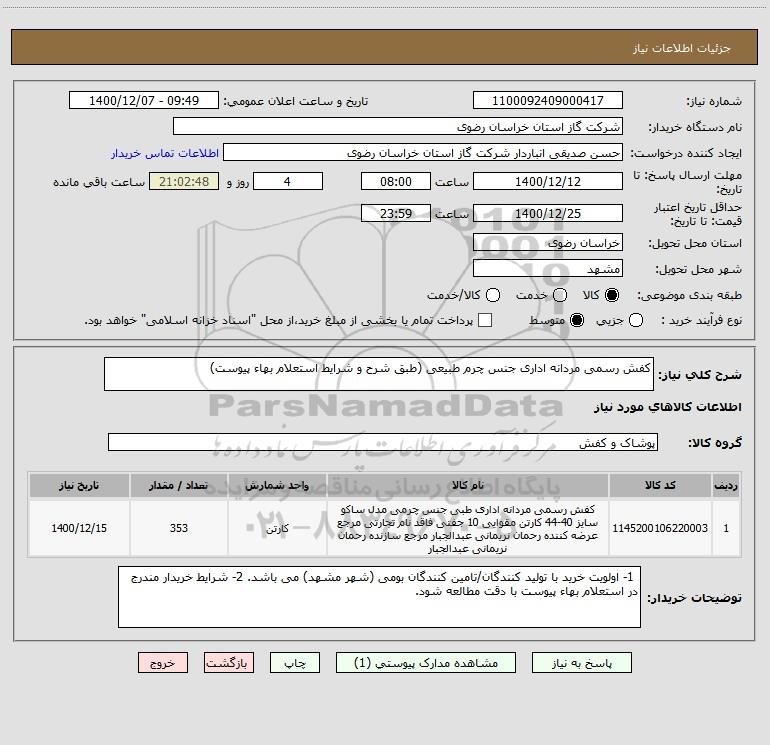The height and width of the screenshot is (745, 770).
Task: Click the گروه کالا field پوشاک و کفش
Action: [383, 442]
